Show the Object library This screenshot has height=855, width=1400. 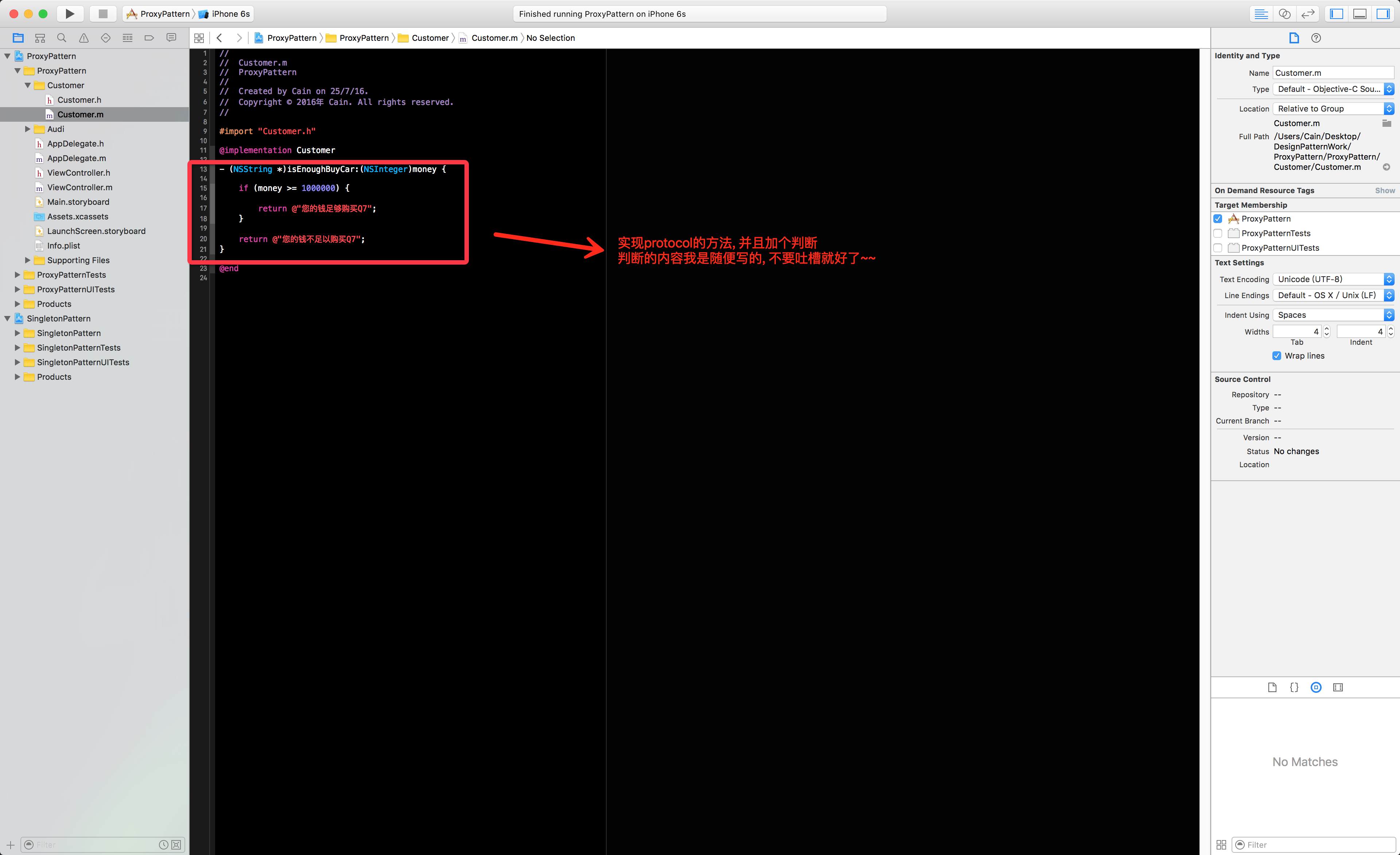coord(1316,687)
